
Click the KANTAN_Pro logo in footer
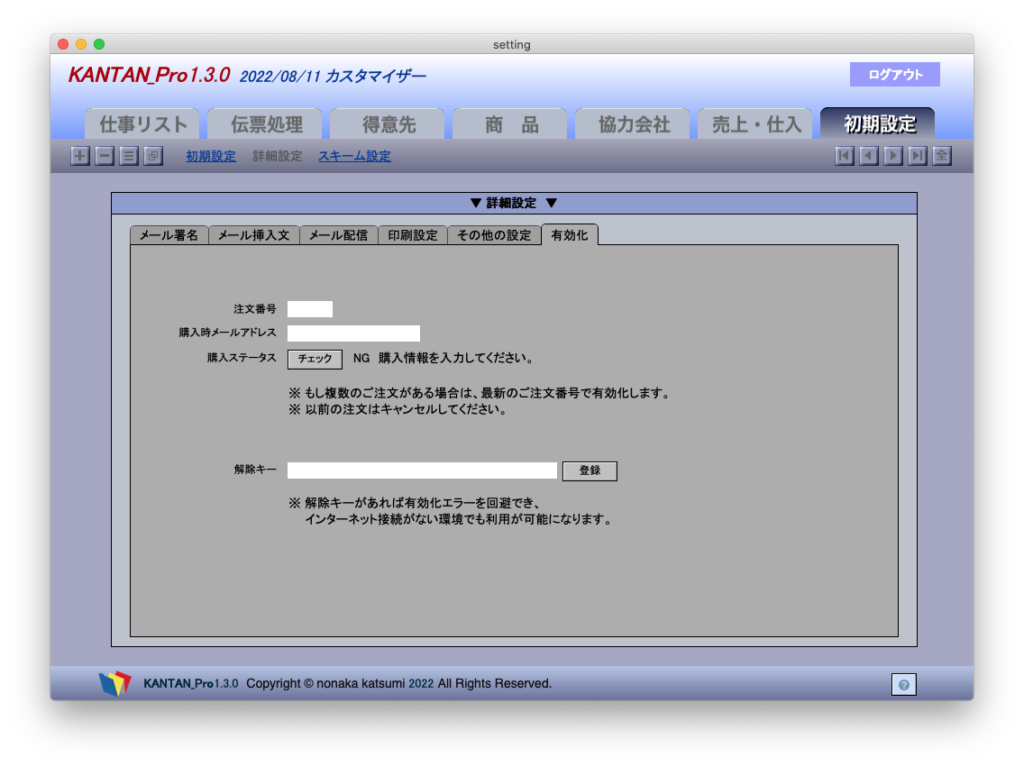coord(115,683)
